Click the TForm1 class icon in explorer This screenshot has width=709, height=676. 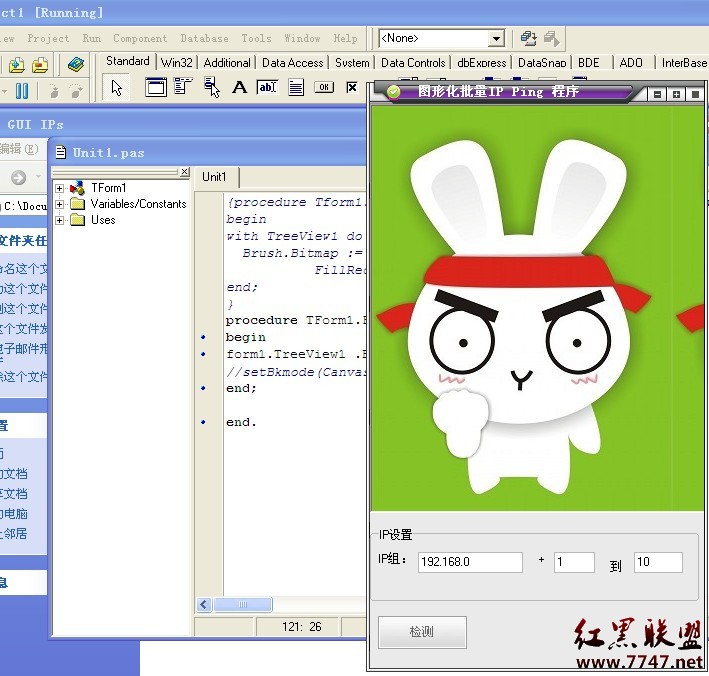tap(78, 188)
